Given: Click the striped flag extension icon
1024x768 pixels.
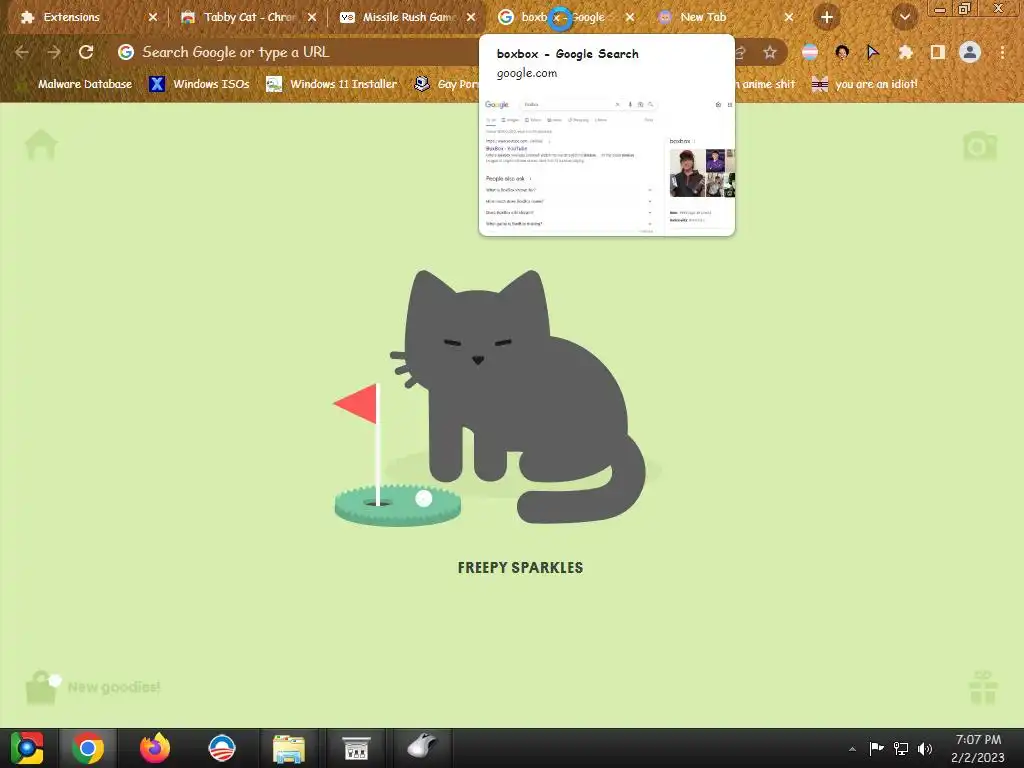Looking at the screenshot, I should coord(810,52).
